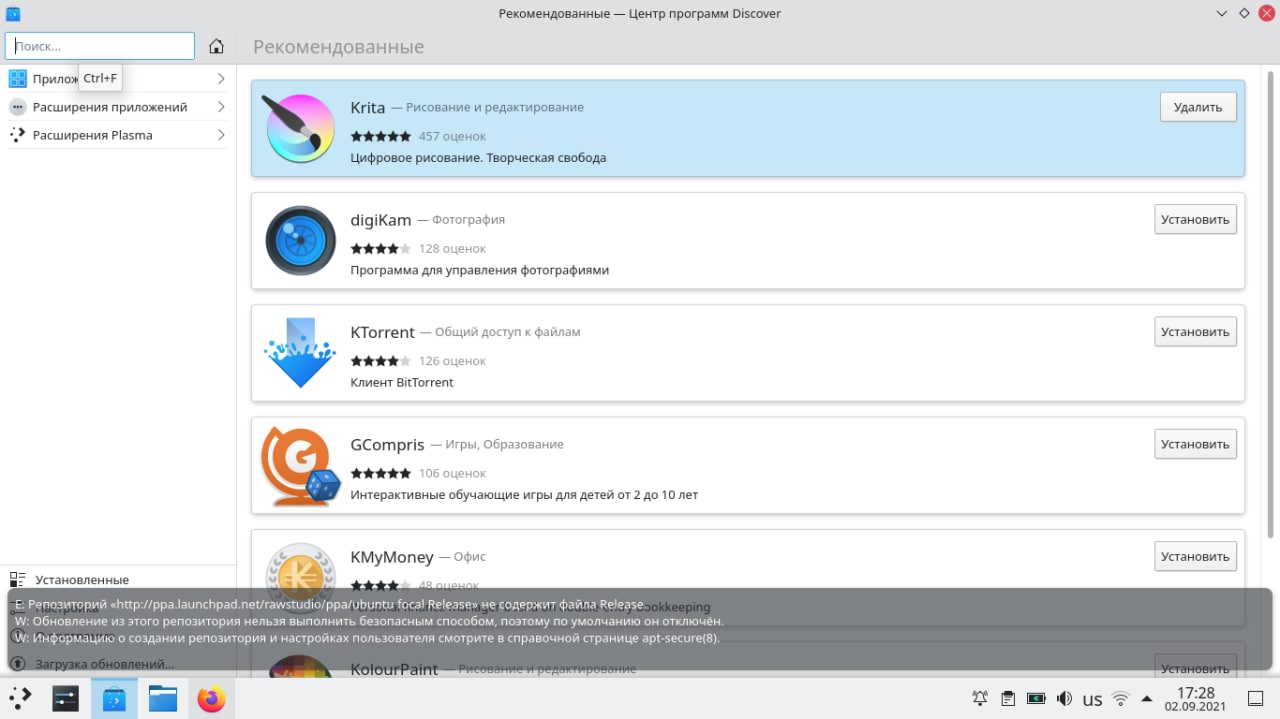
Task: Install KMyMoney
Action: (x=1195, y=556)
